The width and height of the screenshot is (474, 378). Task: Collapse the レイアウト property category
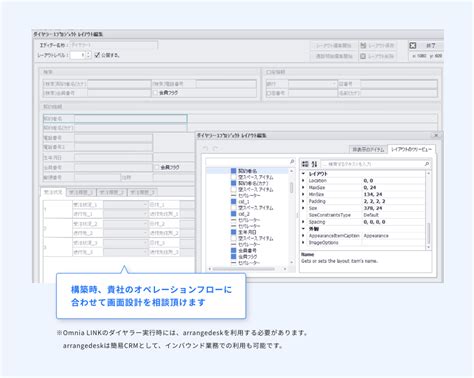[x=303, y=174]
